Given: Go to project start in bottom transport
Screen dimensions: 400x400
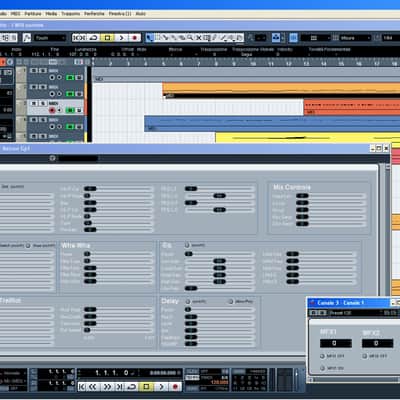Looking at the screenshot, I should coord(82,387).
